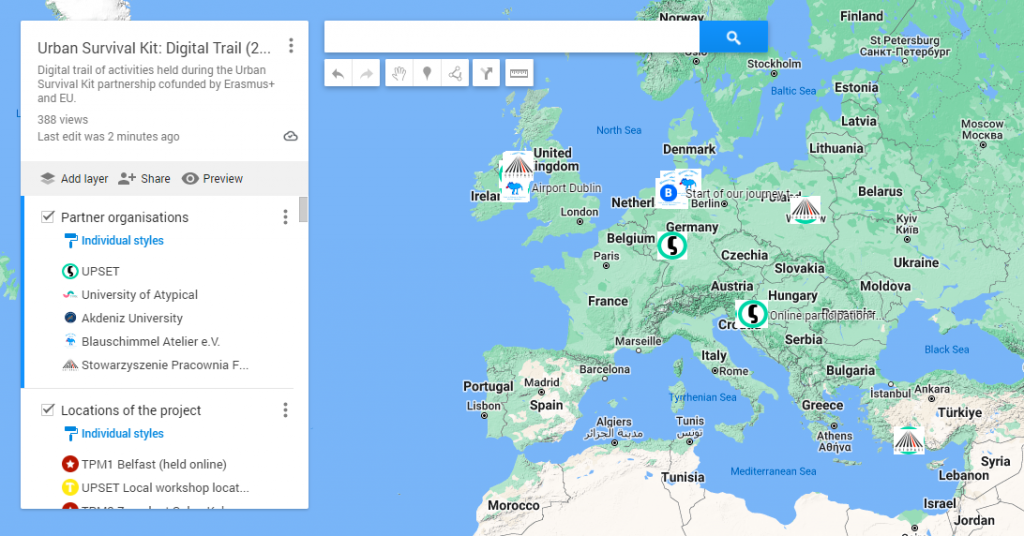Image resolution: width=1024 pixels, height=536 pixels.
Task: Open the map title options menu
Action: 290,46
